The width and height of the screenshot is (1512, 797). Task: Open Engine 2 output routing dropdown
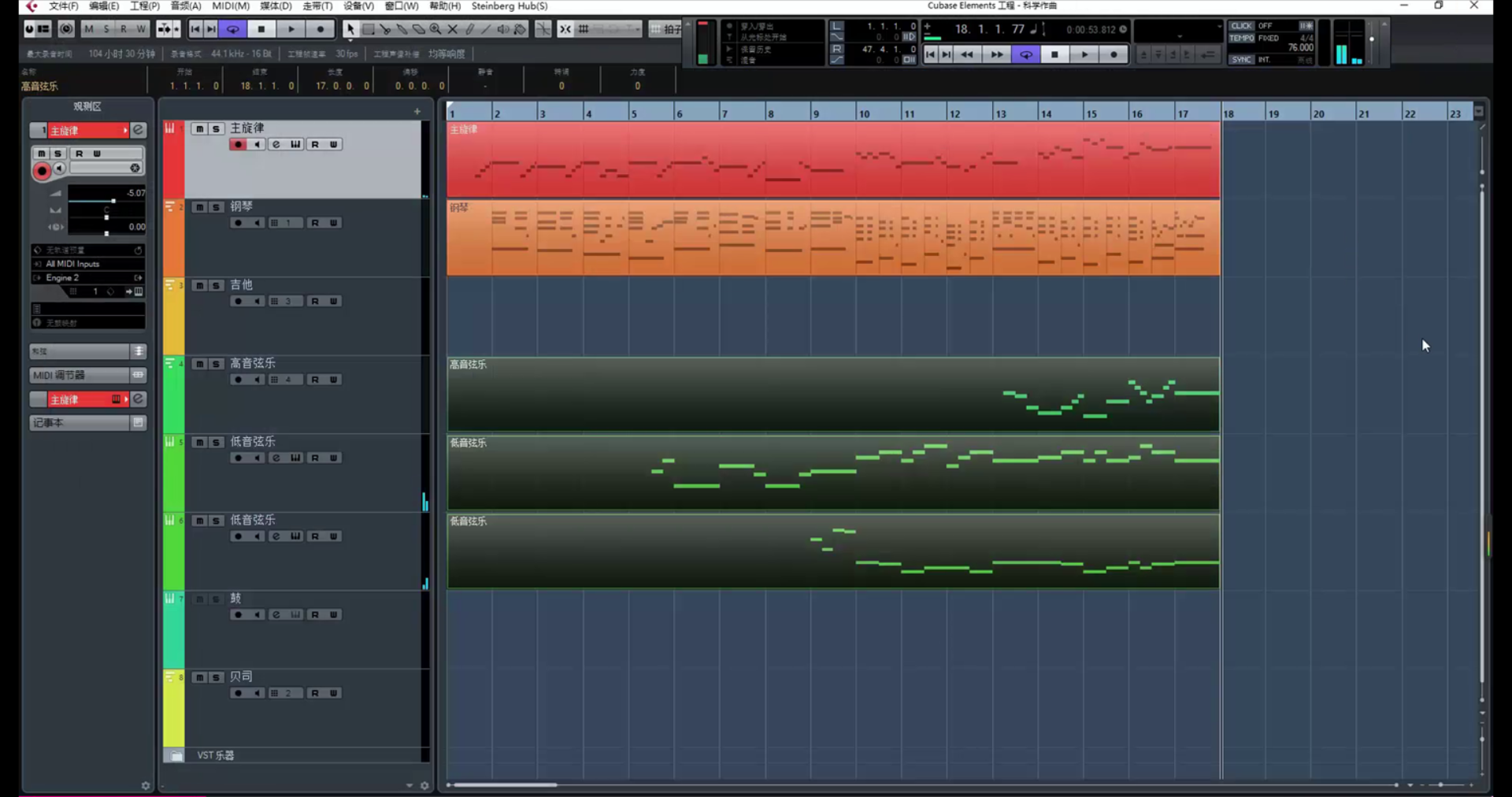click(87, 277)
